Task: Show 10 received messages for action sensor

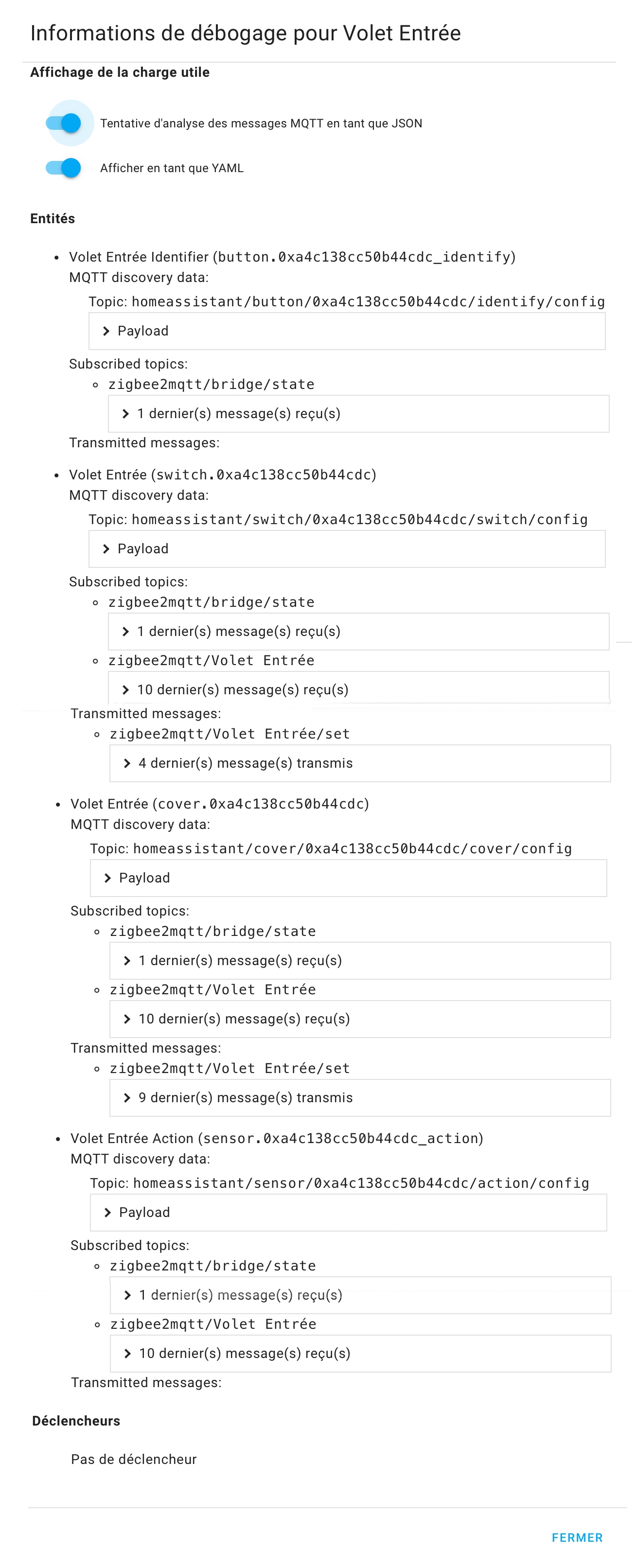Action: [244, 1354]
